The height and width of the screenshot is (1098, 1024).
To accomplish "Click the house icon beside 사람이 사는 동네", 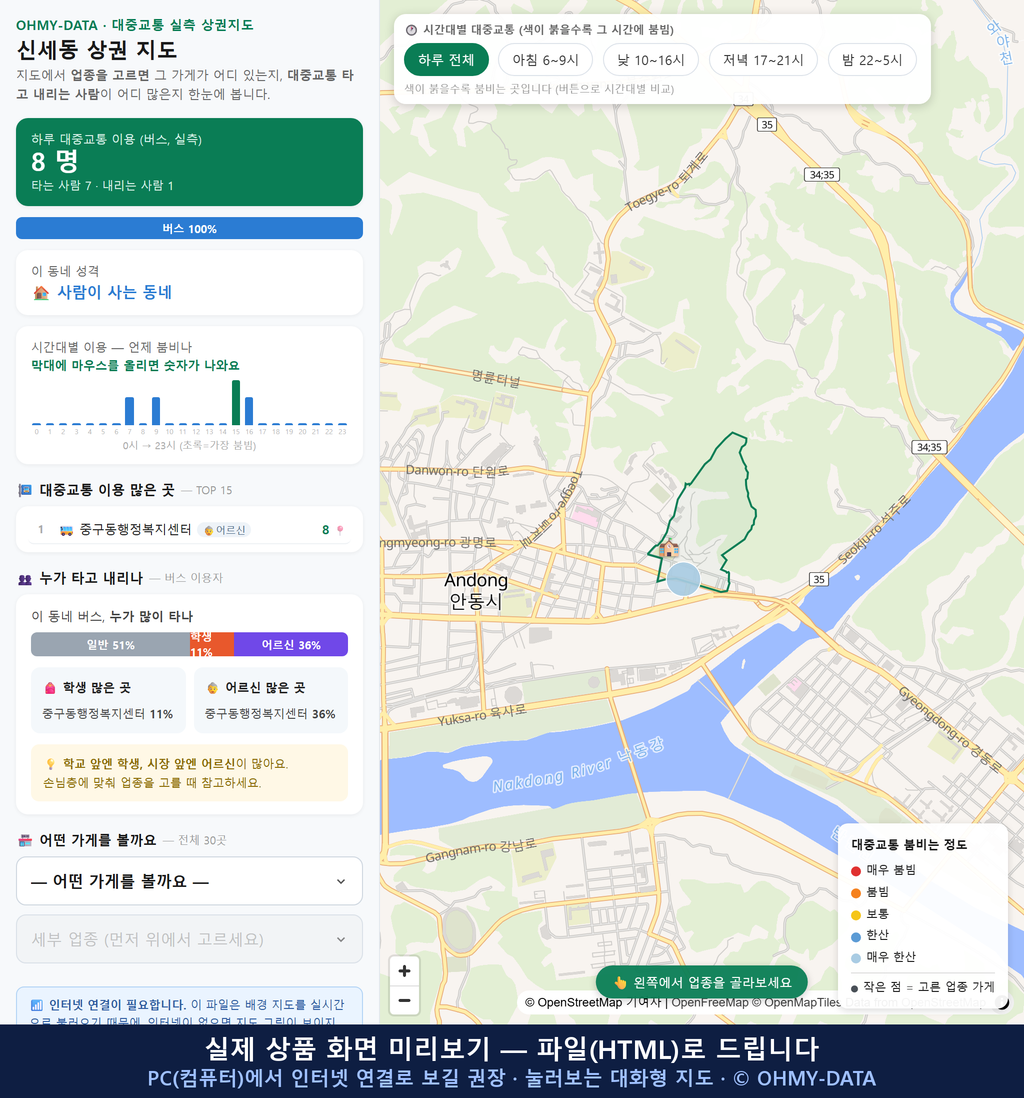I will pos(41,293).
